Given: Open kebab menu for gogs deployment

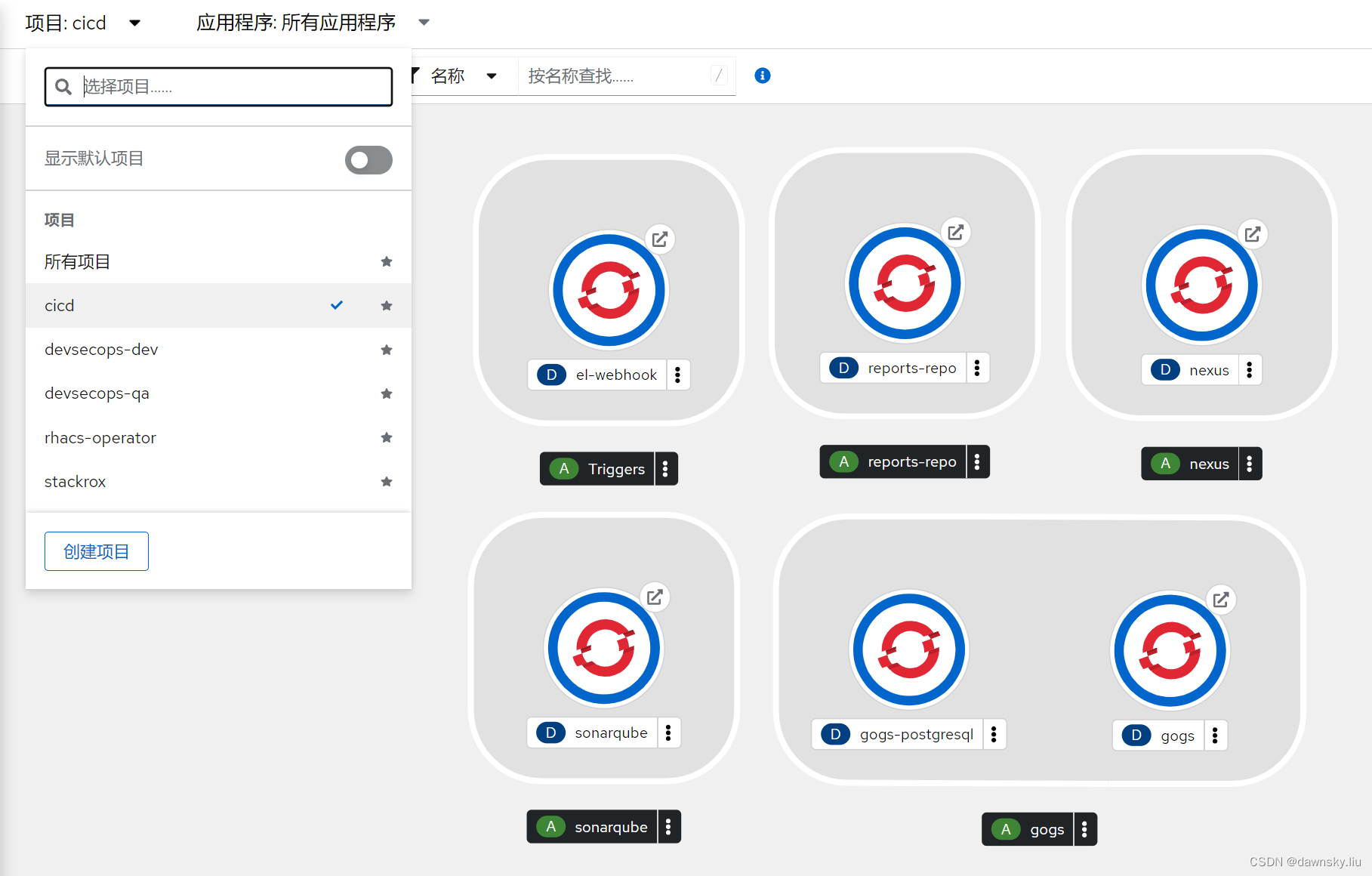Looking at the screenshot, I should pos(1215,736).
